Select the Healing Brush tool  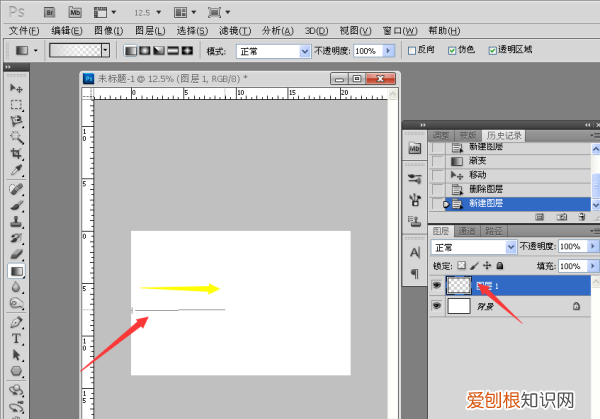[16, 189]
